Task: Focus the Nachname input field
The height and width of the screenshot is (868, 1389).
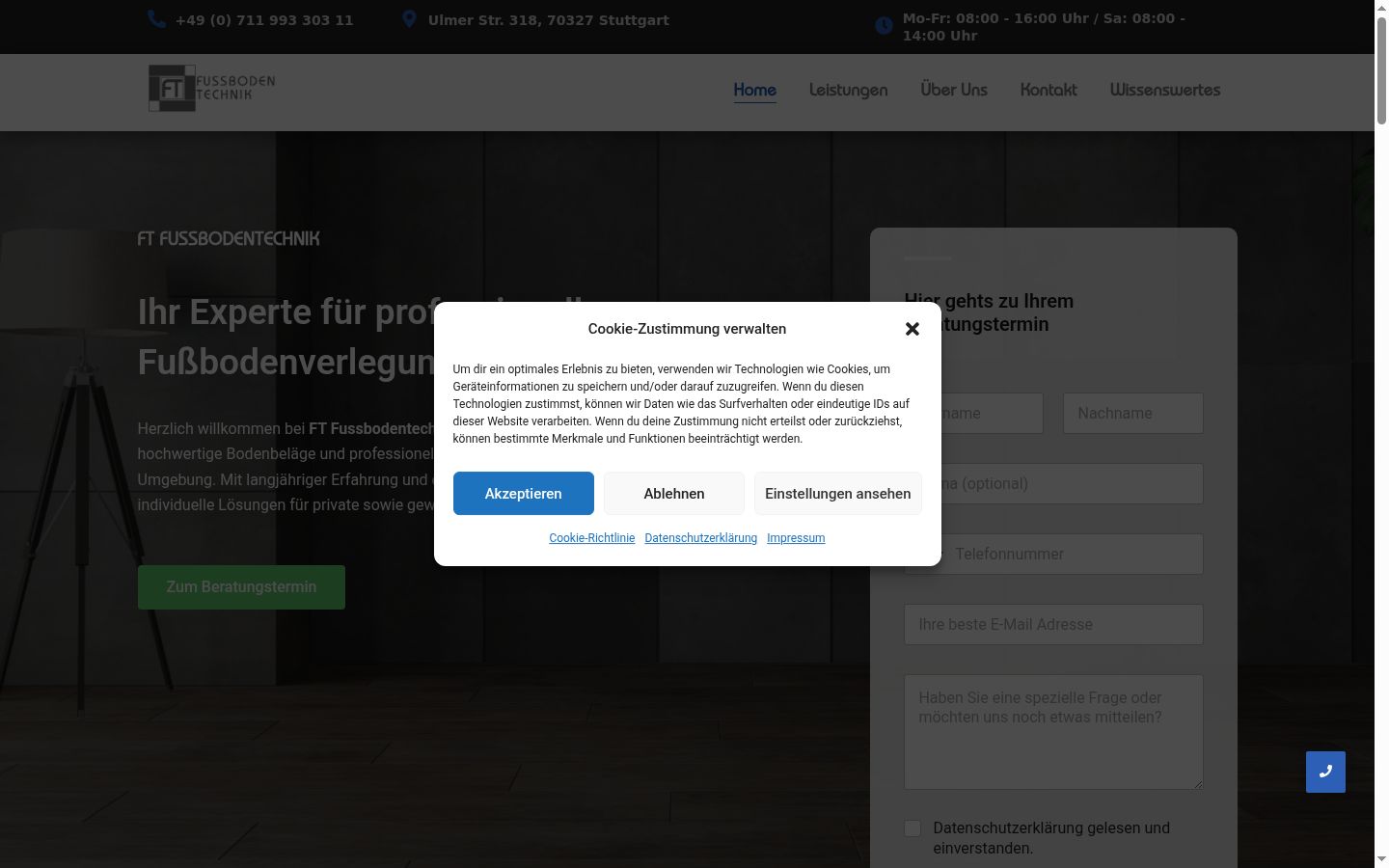Action: 1133,414
